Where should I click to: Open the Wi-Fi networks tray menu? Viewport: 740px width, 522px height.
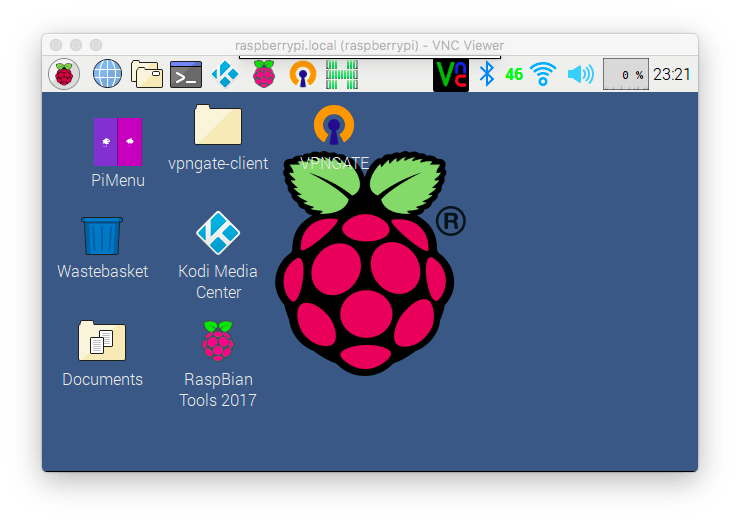pos(543,74)
